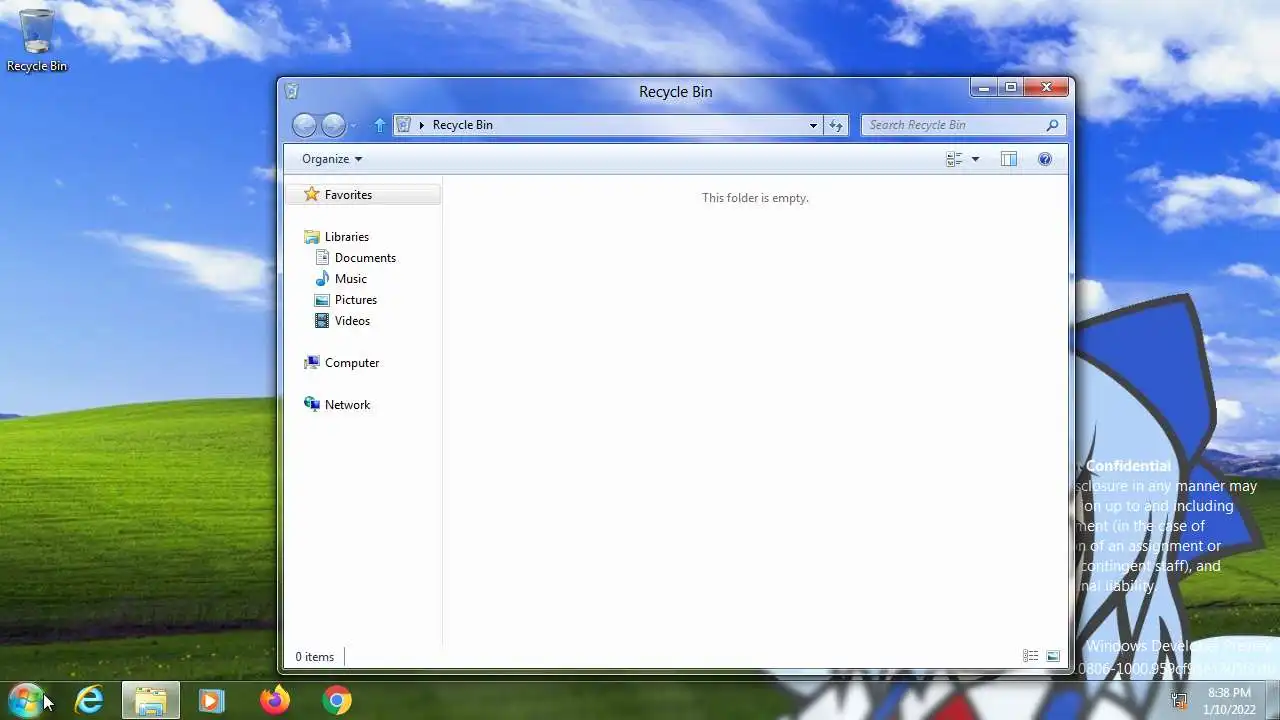Launch Internet Explorer from the taskbar
Viewport: 1280px width, 720px height.
90,700
